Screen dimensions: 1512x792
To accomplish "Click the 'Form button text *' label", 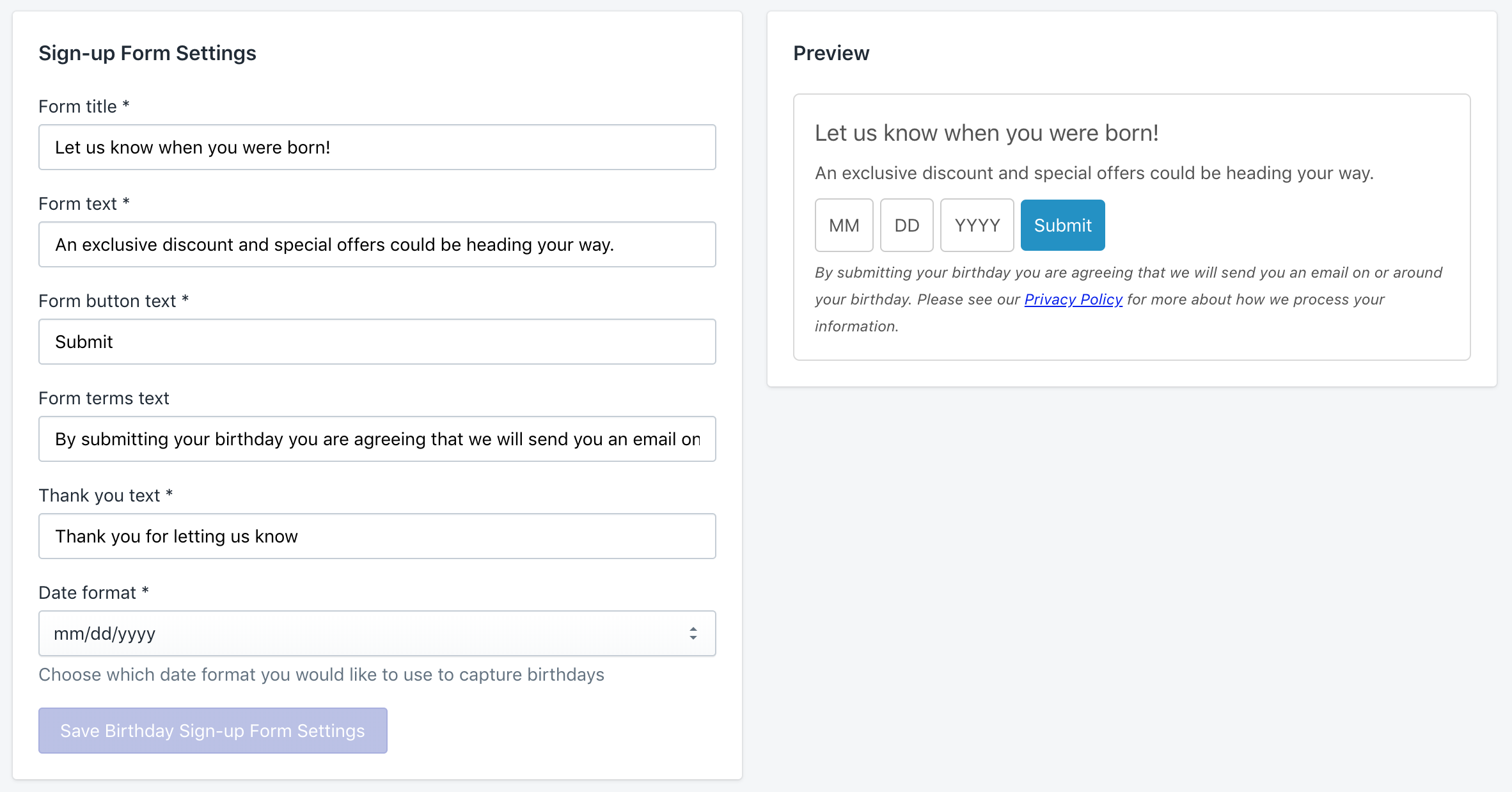I will click(113, 301).
